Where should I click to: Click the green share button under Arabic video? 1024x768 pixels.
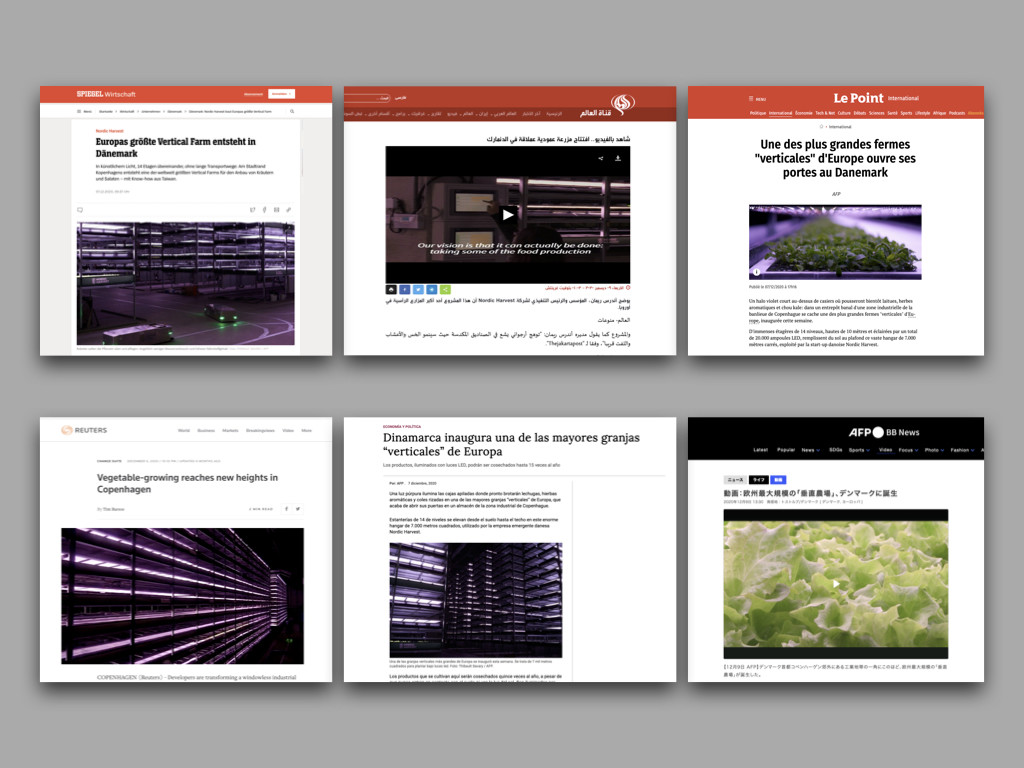click(x=445, y=289)
